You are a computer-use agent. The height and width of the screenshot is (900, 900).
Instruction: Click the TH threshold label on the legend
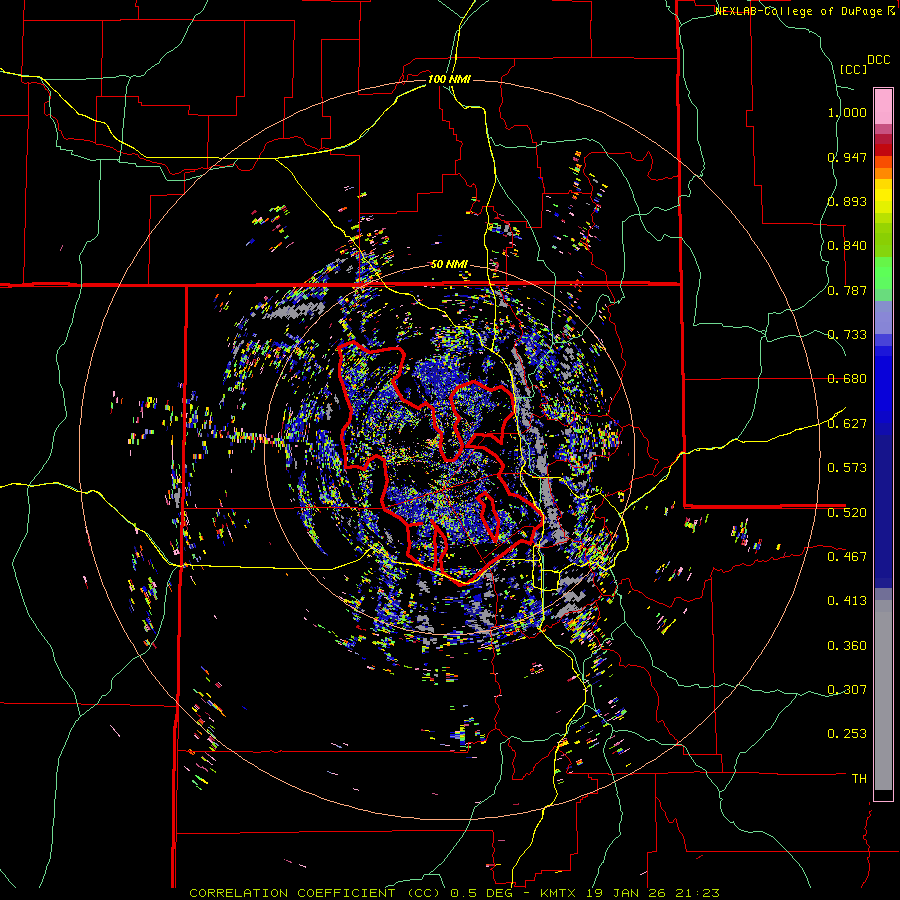(x=859, y=778)
